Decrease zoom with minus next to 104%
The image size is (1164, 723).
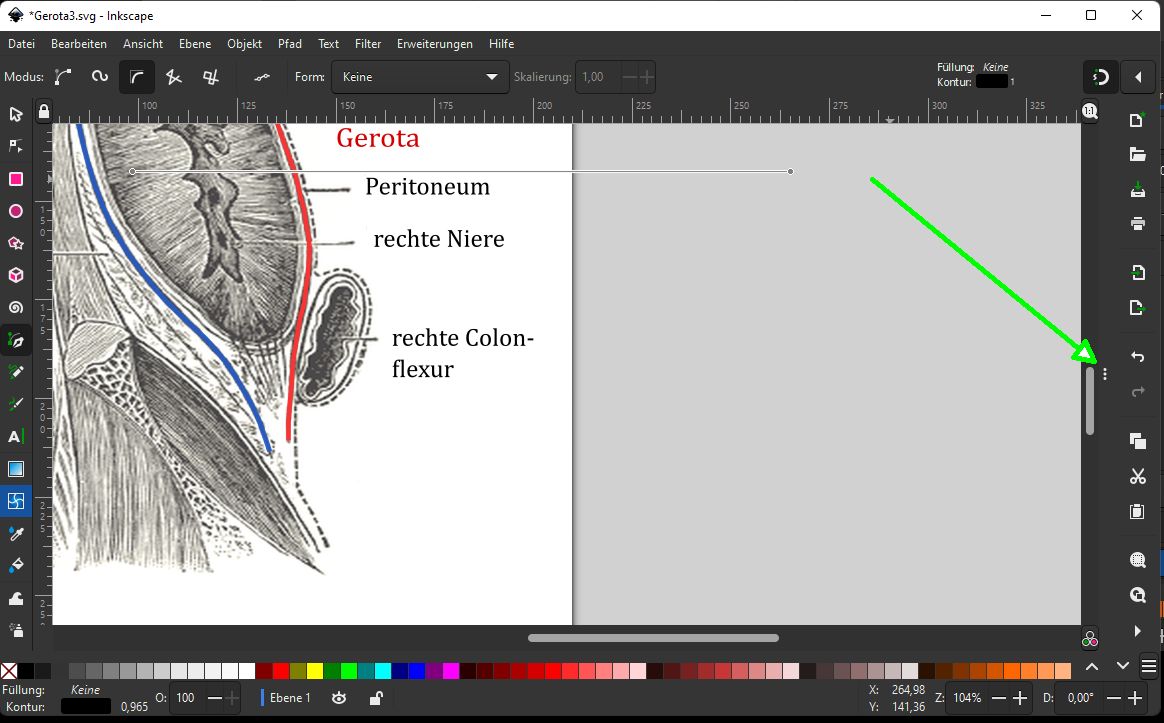999,698
